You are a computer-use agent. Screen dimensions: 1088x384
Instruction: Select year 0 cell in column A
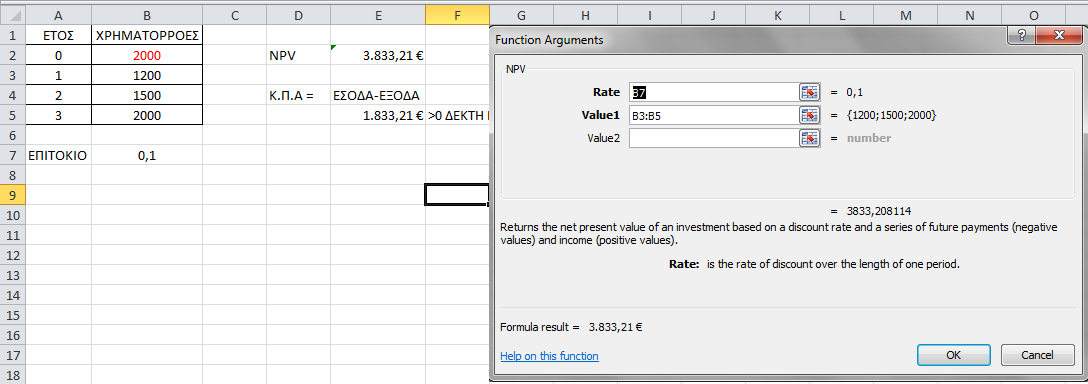click(58, 56)
